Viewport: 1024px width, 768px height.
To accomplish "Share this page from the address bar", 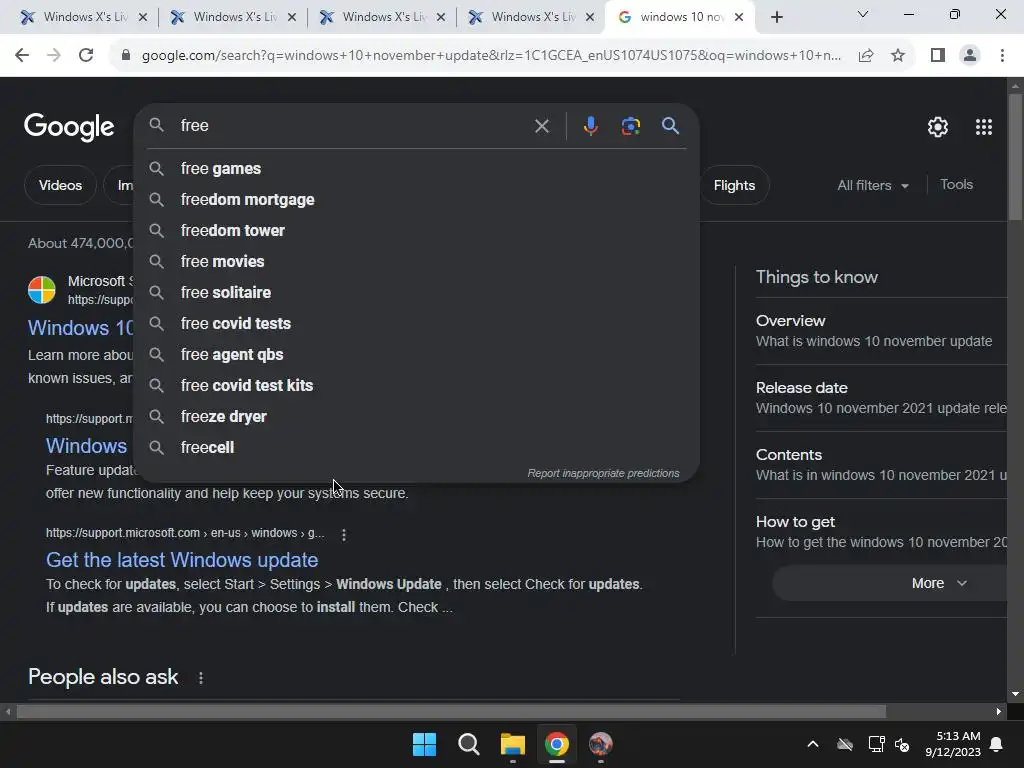I will [x=866, y=56].
